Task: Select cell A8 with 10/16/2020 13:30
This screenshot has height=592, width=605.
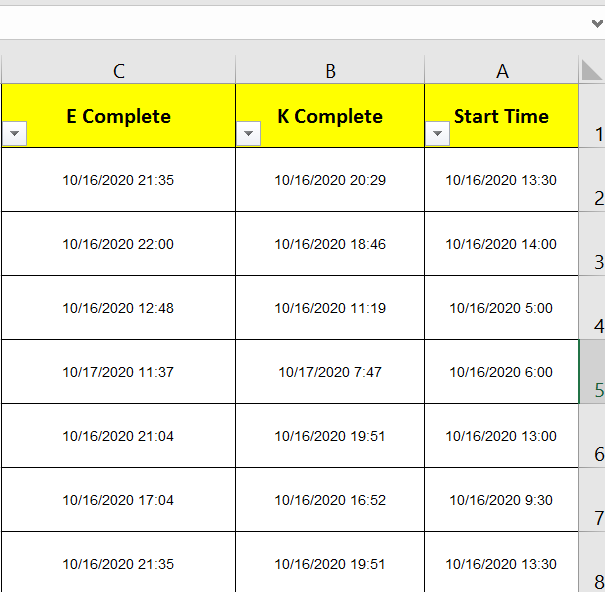Action: [x=502, y=562]
